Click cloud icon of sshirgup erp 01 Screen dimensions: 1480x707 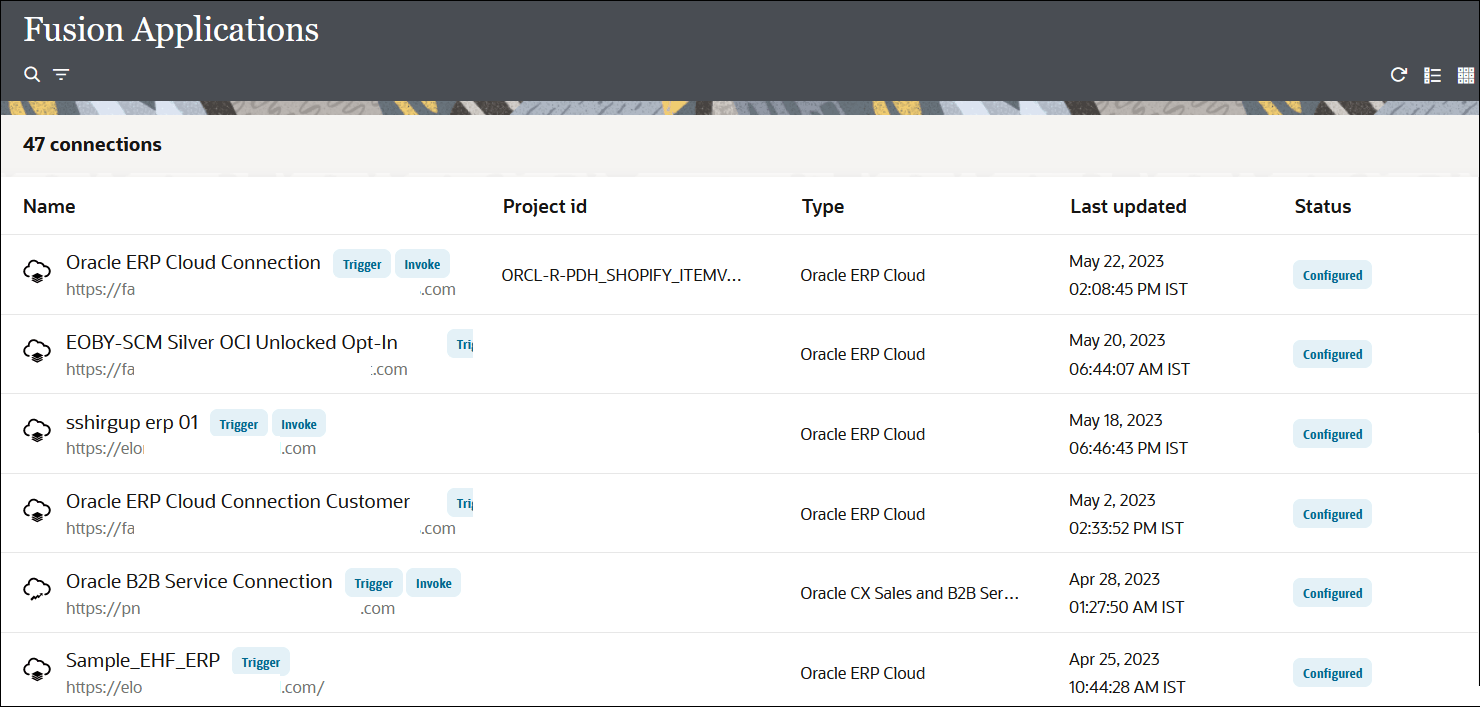tap(37, 430)
